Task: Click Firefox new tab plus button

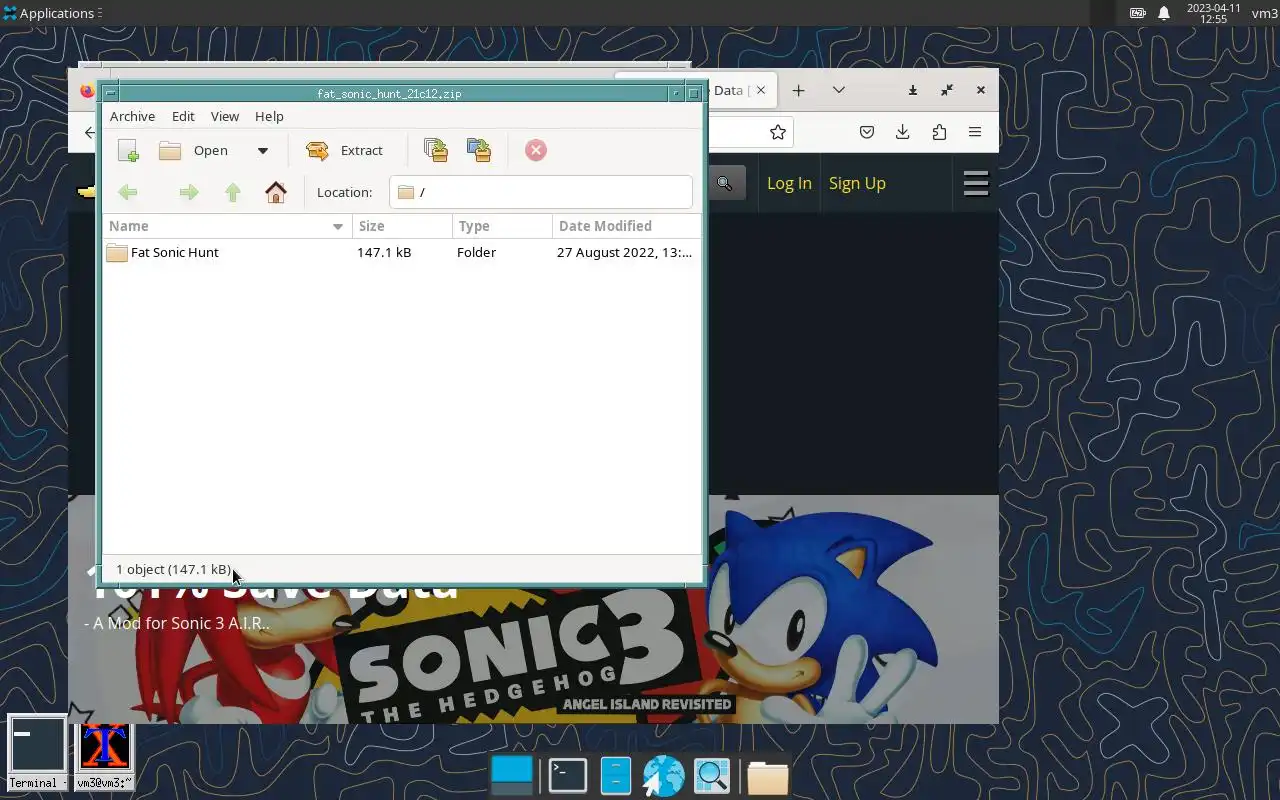Action: coord(798,90)
